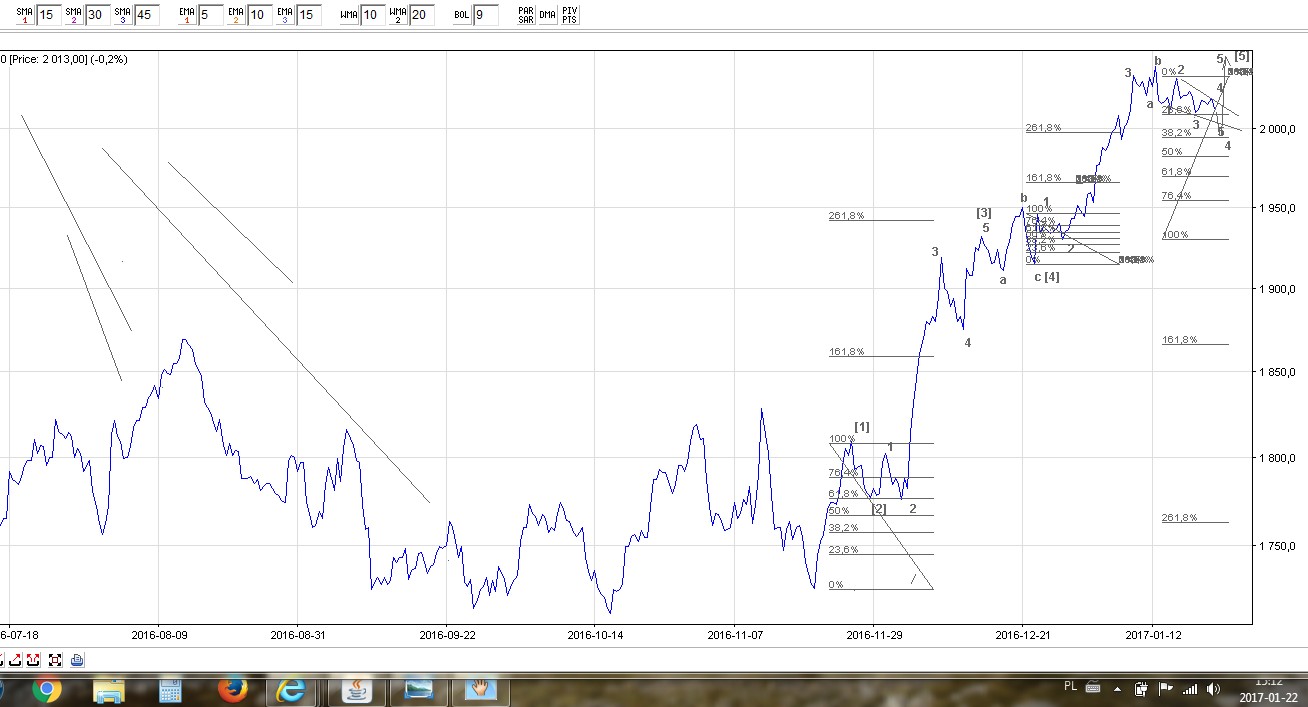Edit the EMA 3 period field showing 15
Viewport: 1308px width, 707px height.
click(x=308, y=15)
